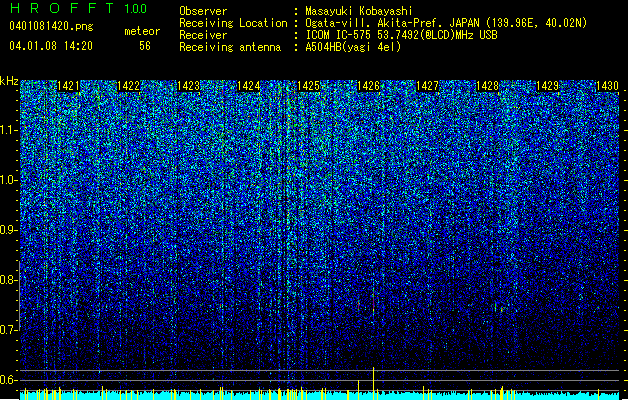Click the HROFFT program title
The height and width of the screenshot is (400, 629).
[x=62, y=8]
